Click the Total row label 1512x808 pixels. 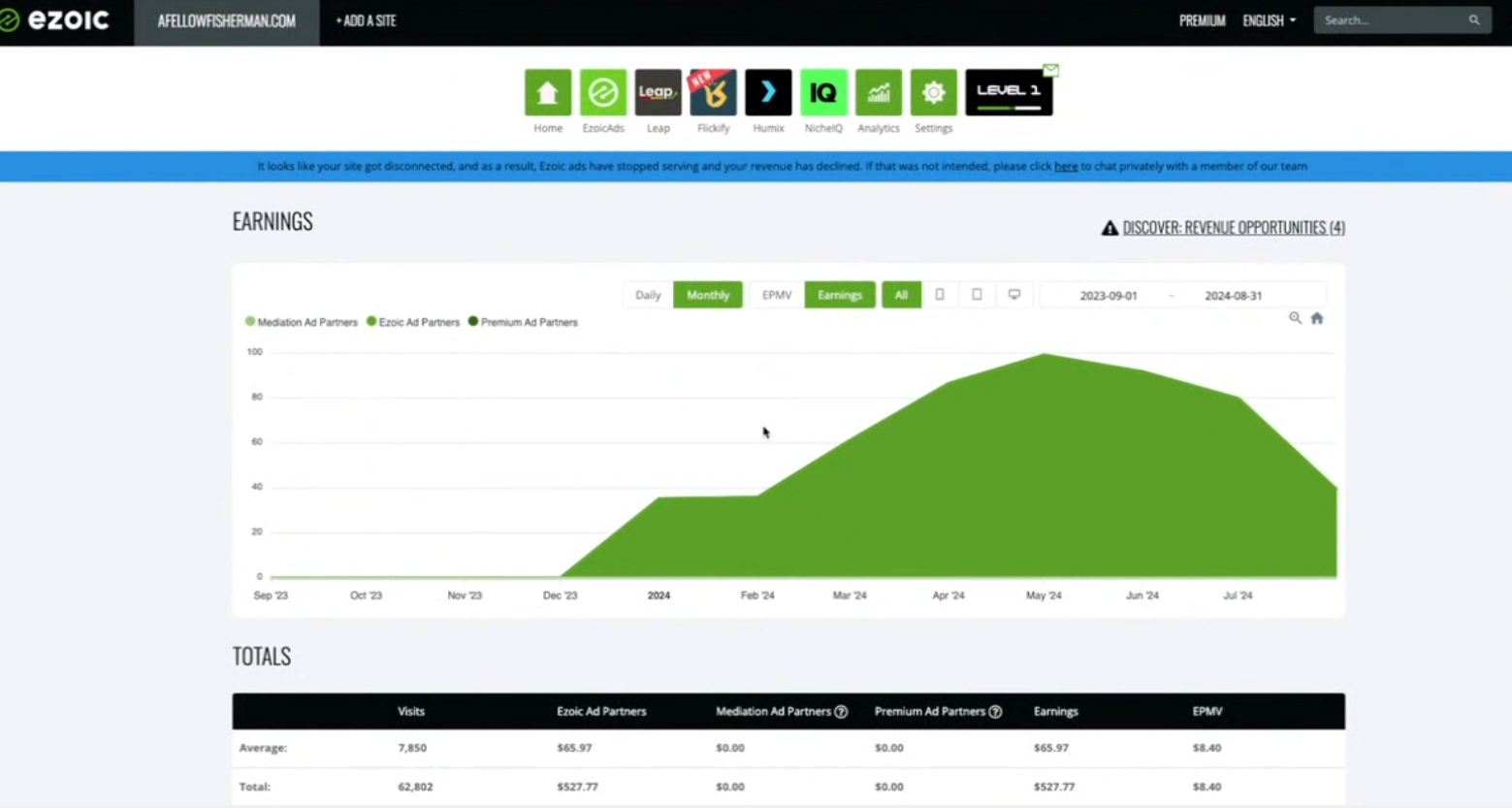(x=254, y=787)
